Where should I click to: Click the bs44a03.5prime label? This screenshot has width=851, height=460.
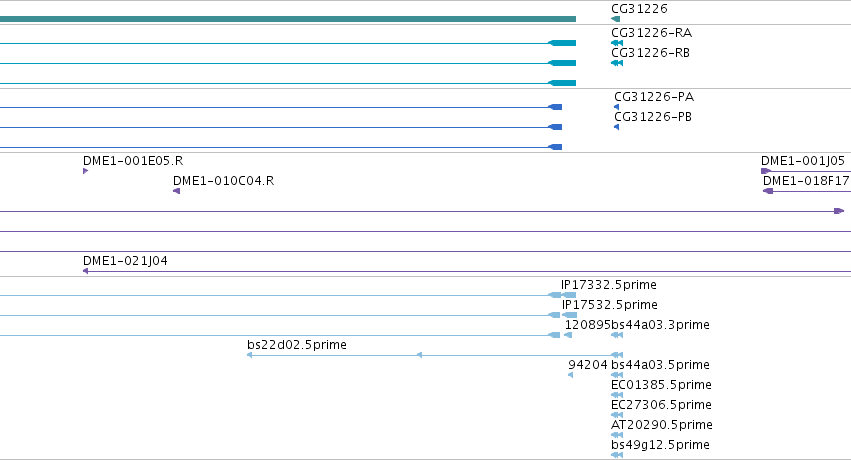point(661,365)
